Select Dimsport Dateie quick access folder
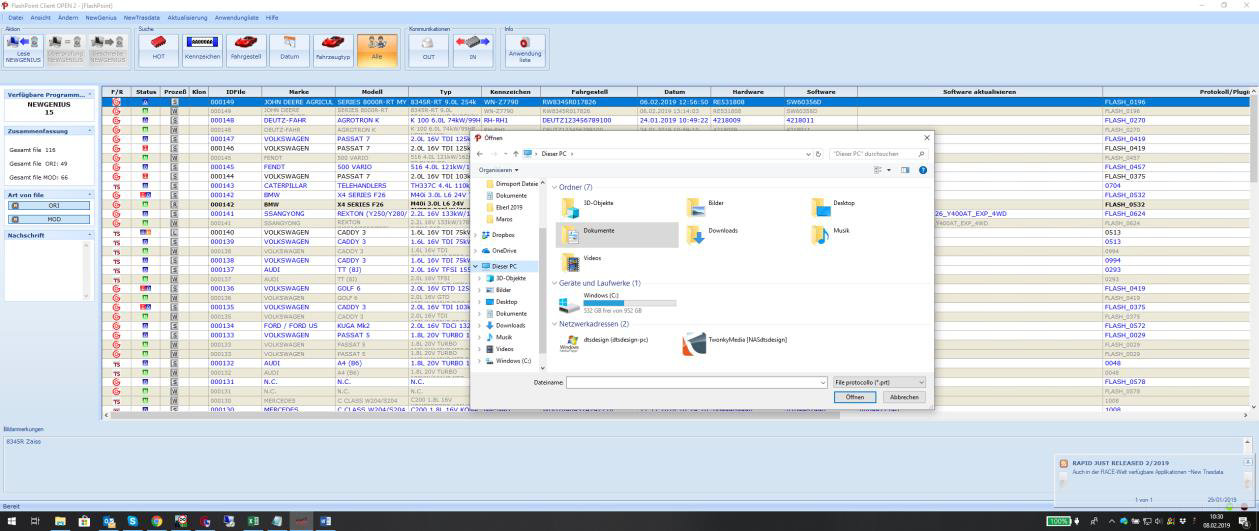This screenshot has width=1259, height=531. [x=515, y=184]
